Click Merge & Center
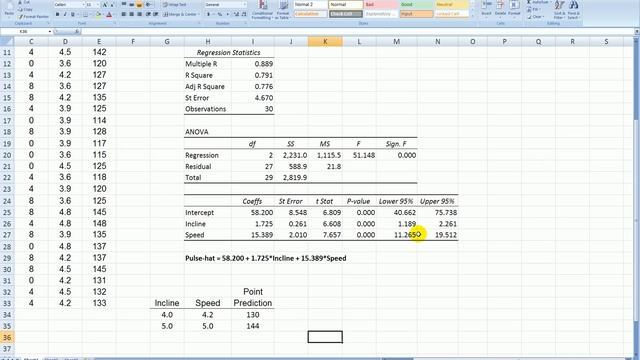The height and width of the screenshot is (360, 640). pos(180,14)
